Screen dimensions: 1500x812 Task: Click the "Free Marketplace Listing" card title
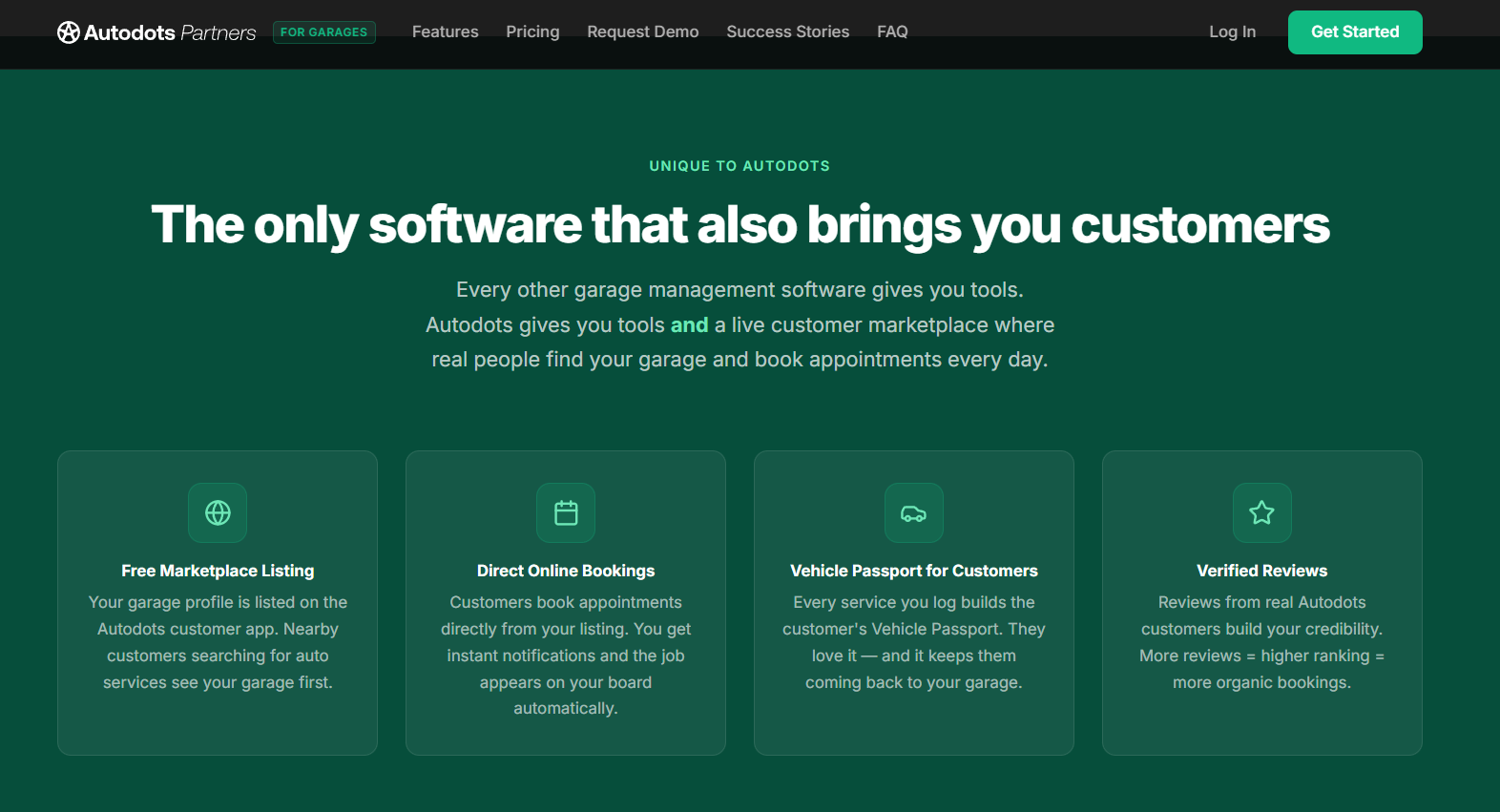pyautogui.click(x=218, y=571)
